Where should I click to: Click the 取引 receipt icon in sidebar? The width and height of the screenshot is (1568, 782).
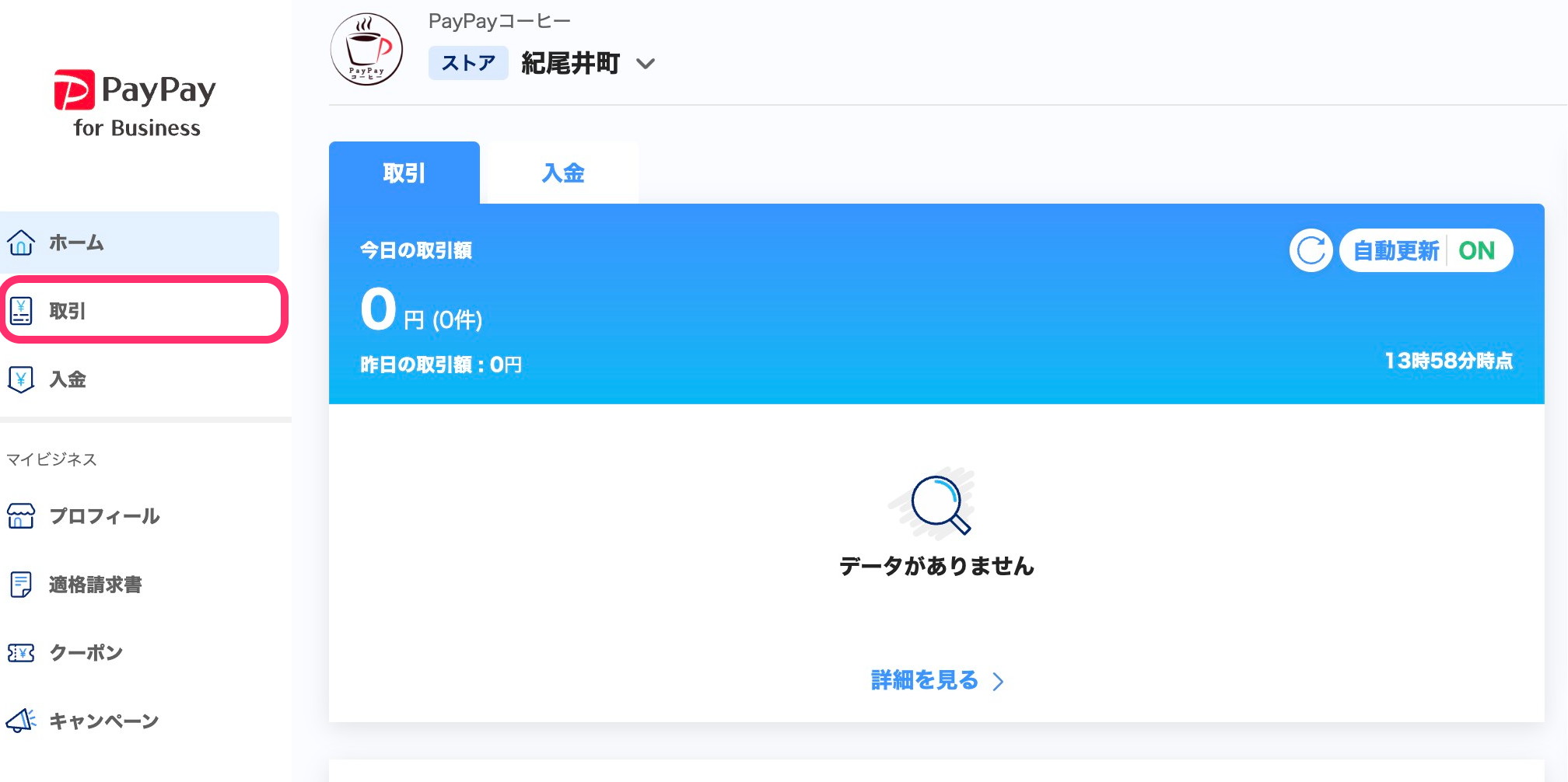click(21, 311)
